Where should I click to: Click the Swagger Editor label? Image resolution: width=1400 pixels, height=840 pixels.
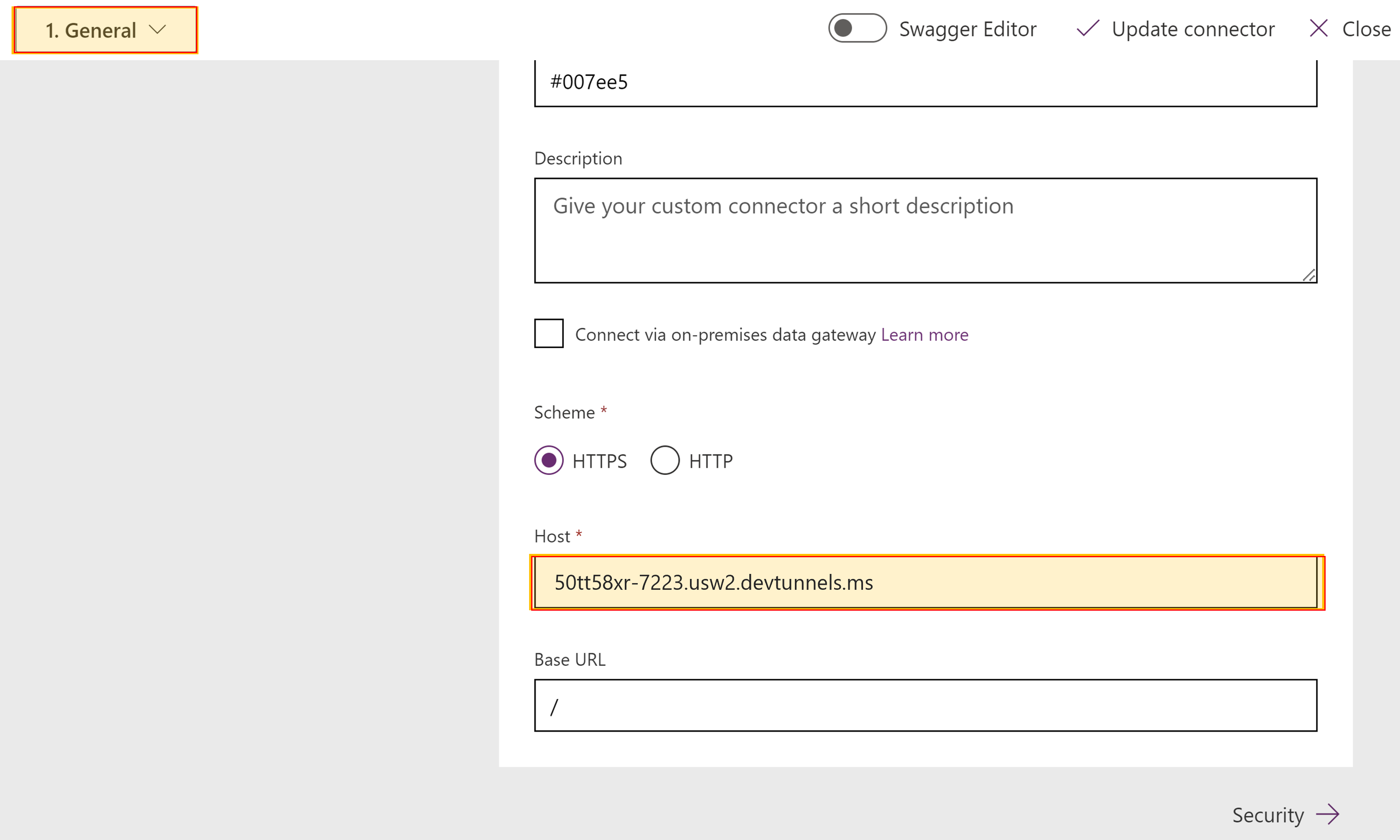coord(968,29)
